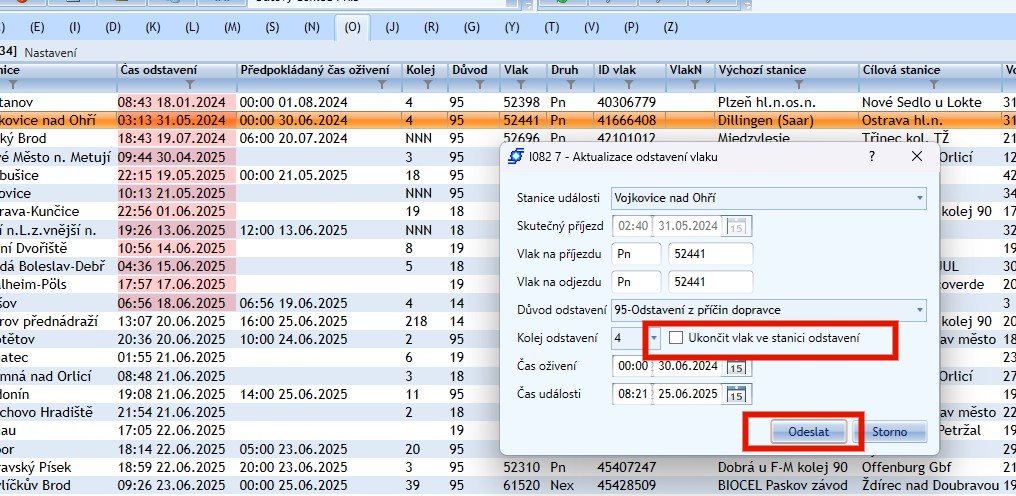Open the Kolej odstavení dropdown arrow
The height and width of the screenshot is (496, 1016).
click(x=654, y=339)
